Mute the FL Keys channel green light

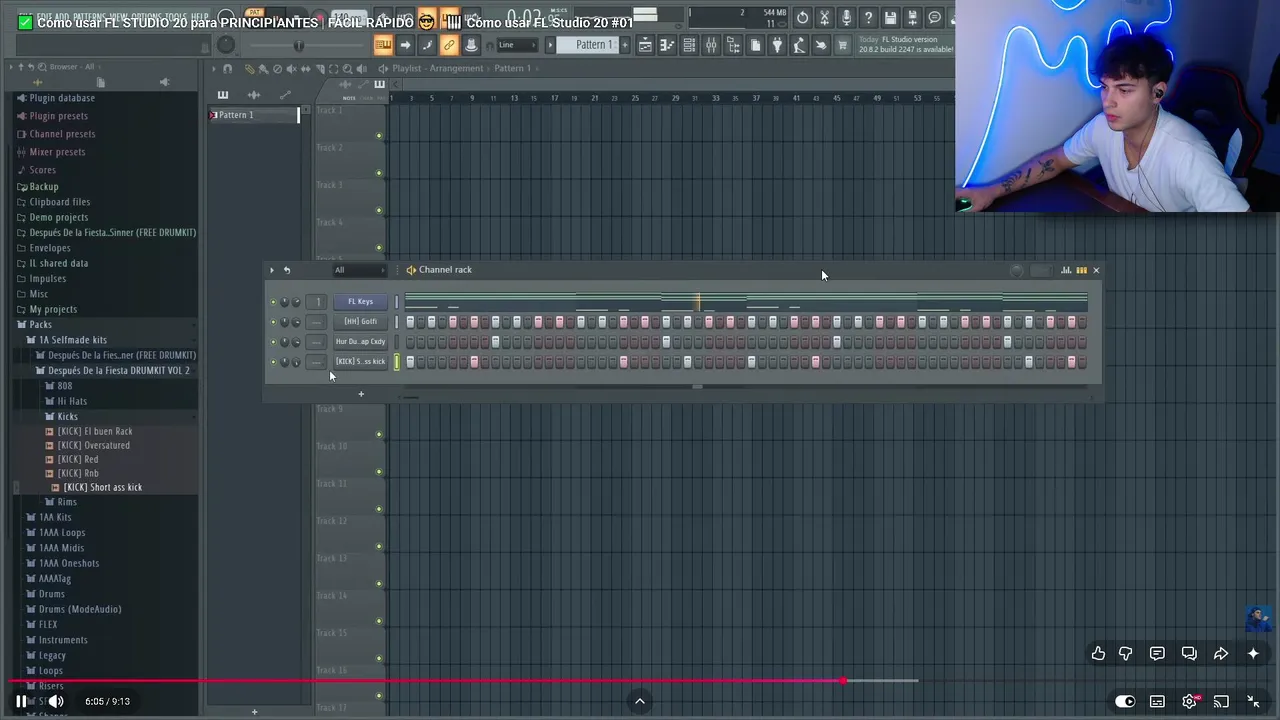point(273,301)
